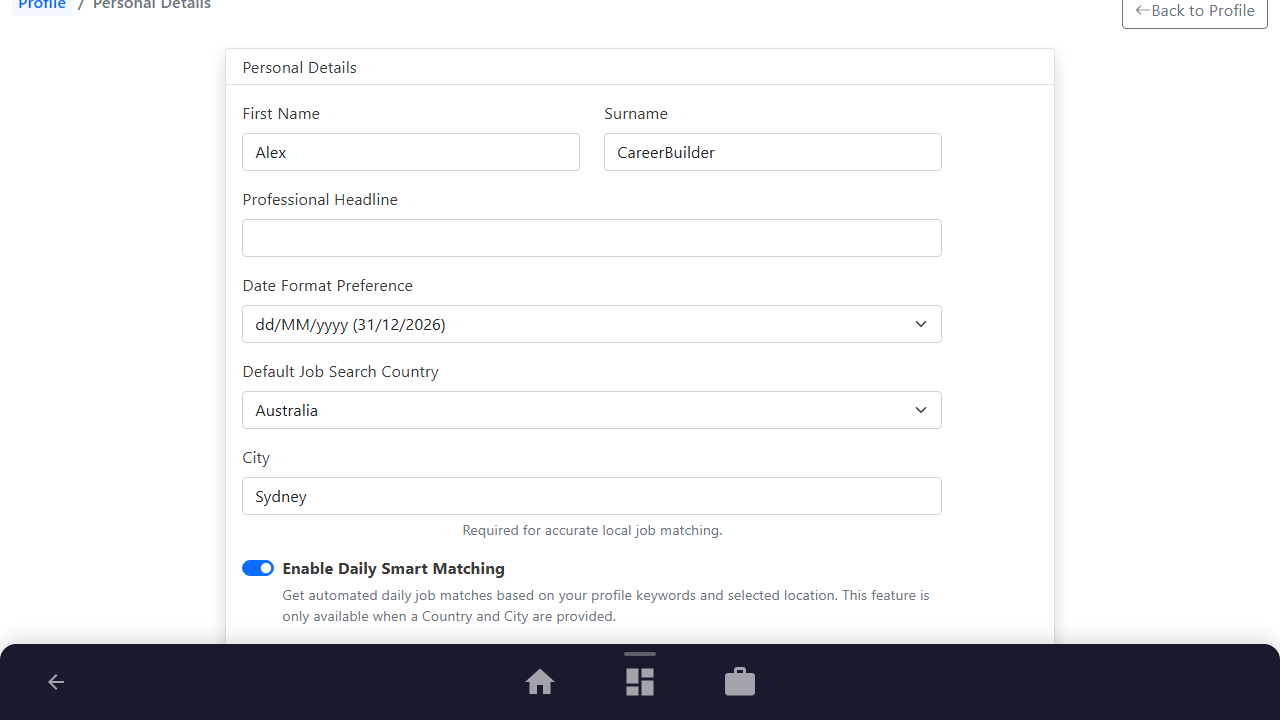
Task: Expand Default Job Search Country dropdown
Action: [592, 410]
